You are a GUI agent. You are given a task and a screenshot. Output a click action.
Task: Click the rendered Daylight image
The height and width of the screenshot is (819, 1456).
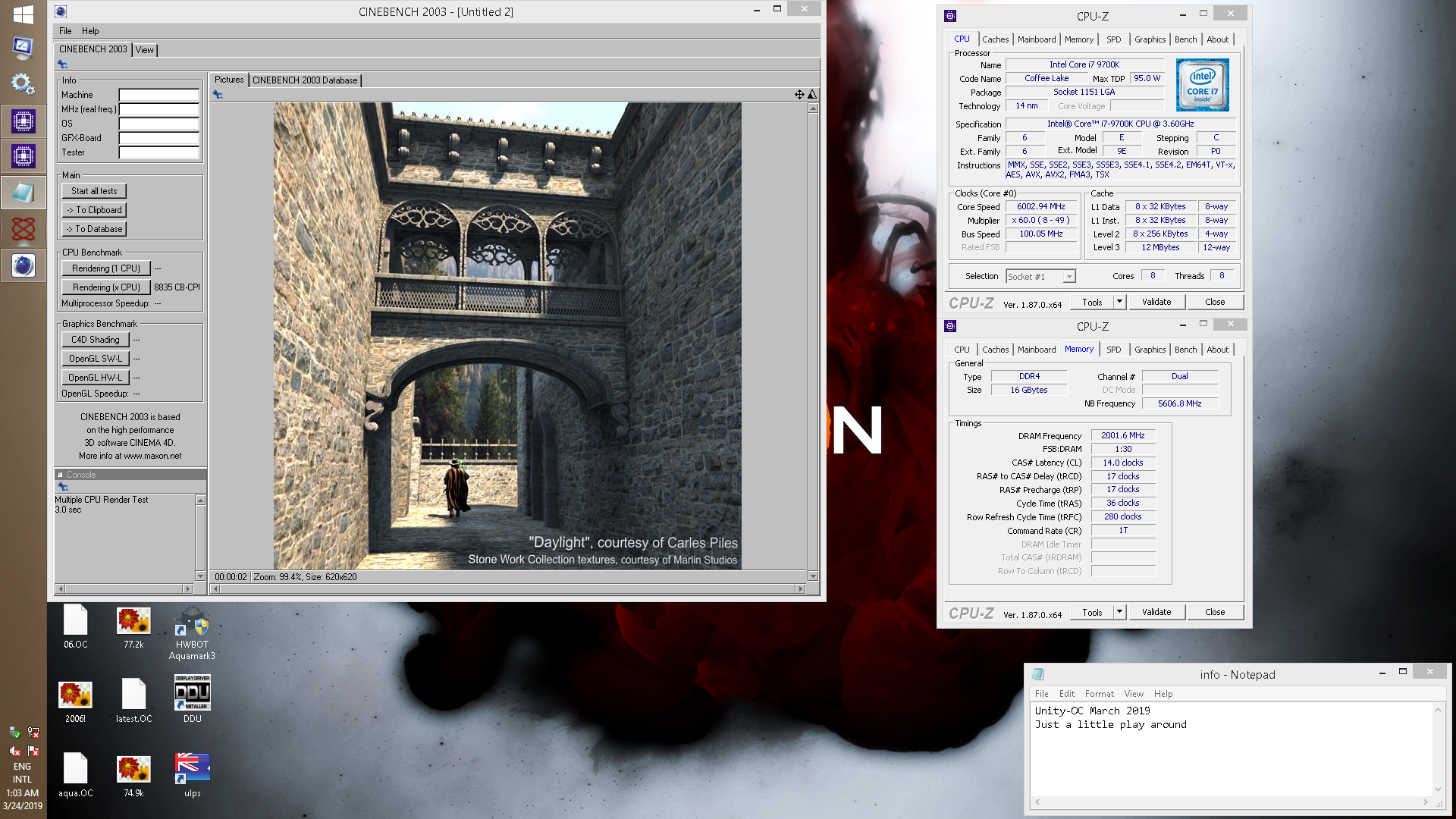point(507,336)
